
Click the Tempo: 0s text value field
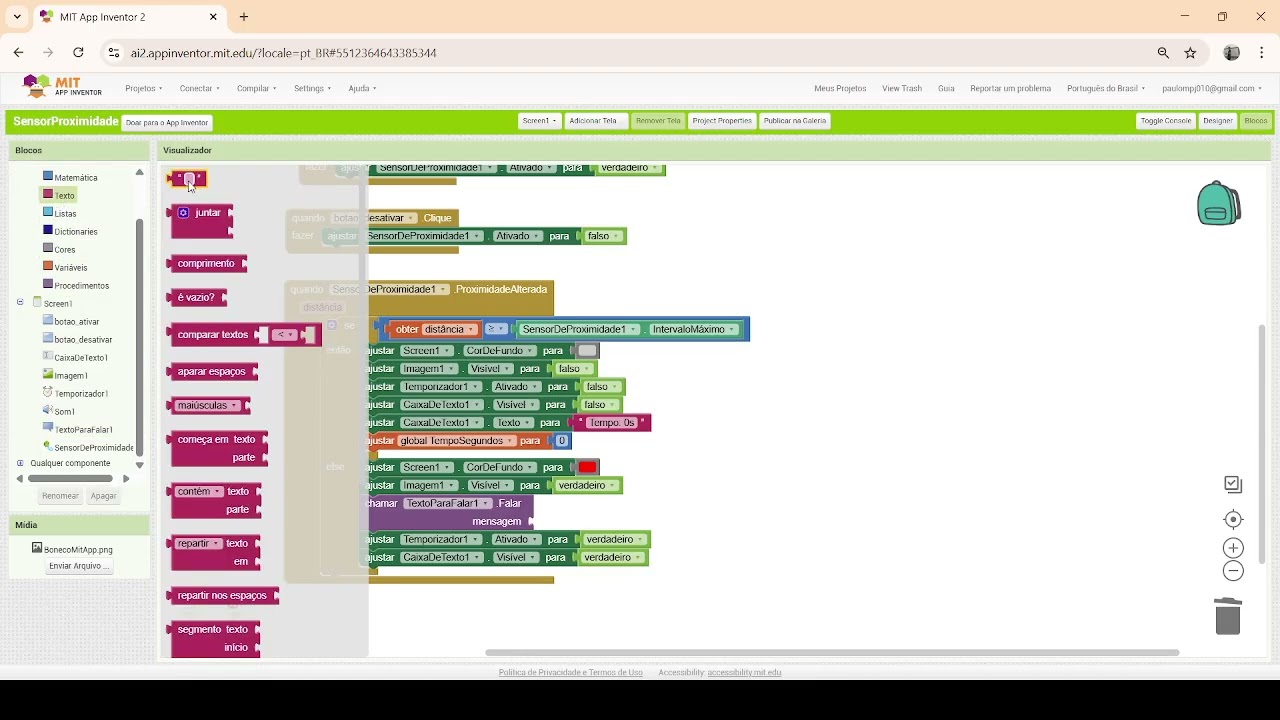(611, 423)
